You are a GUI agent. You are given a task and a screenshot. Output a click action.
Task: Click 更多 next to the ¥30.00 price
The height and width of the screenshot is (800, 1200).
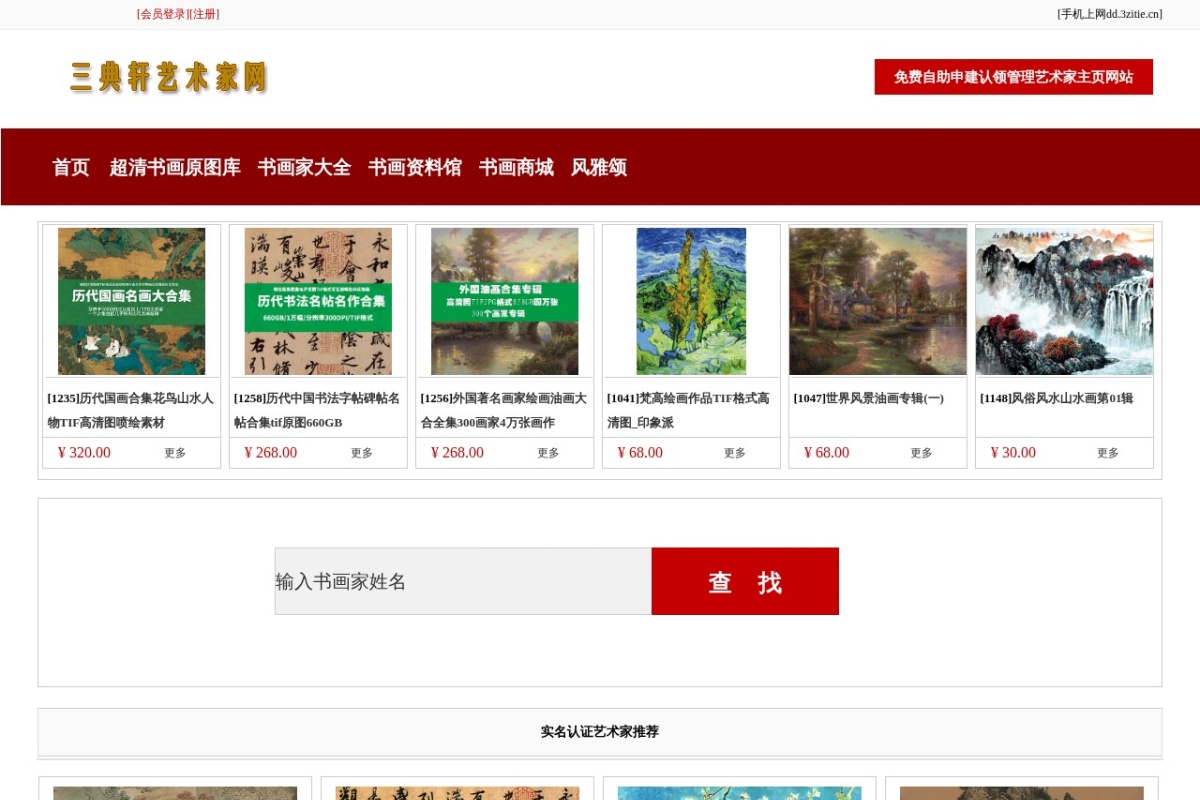coord(1108,453)
